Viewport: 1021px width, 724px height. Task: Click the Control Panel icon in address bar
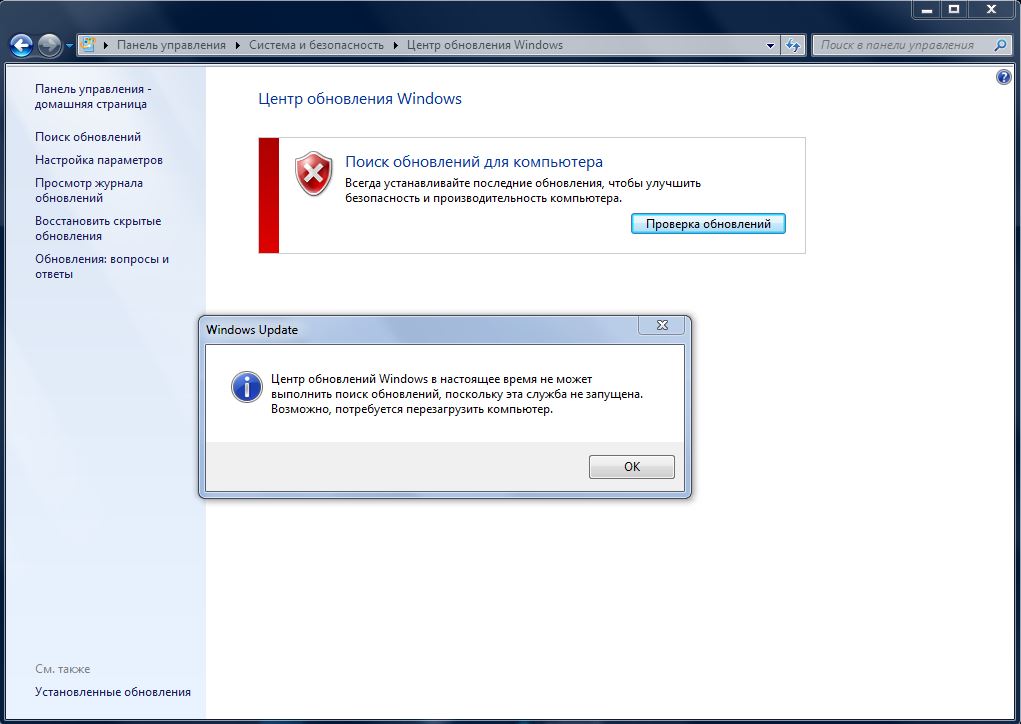pyautogui.click(x=87, y=45)
